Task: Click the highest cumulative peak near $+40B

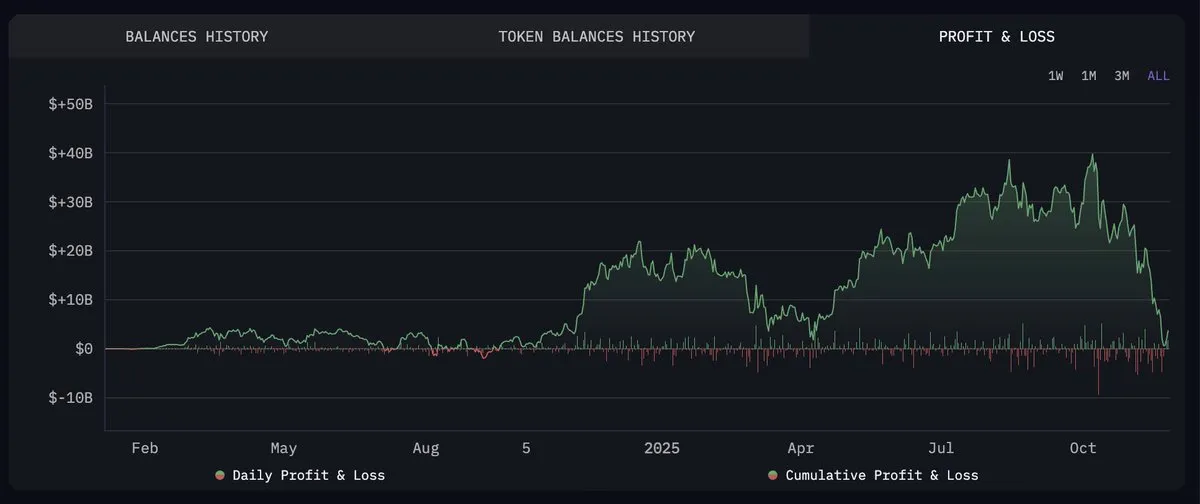Action: 1094,156
